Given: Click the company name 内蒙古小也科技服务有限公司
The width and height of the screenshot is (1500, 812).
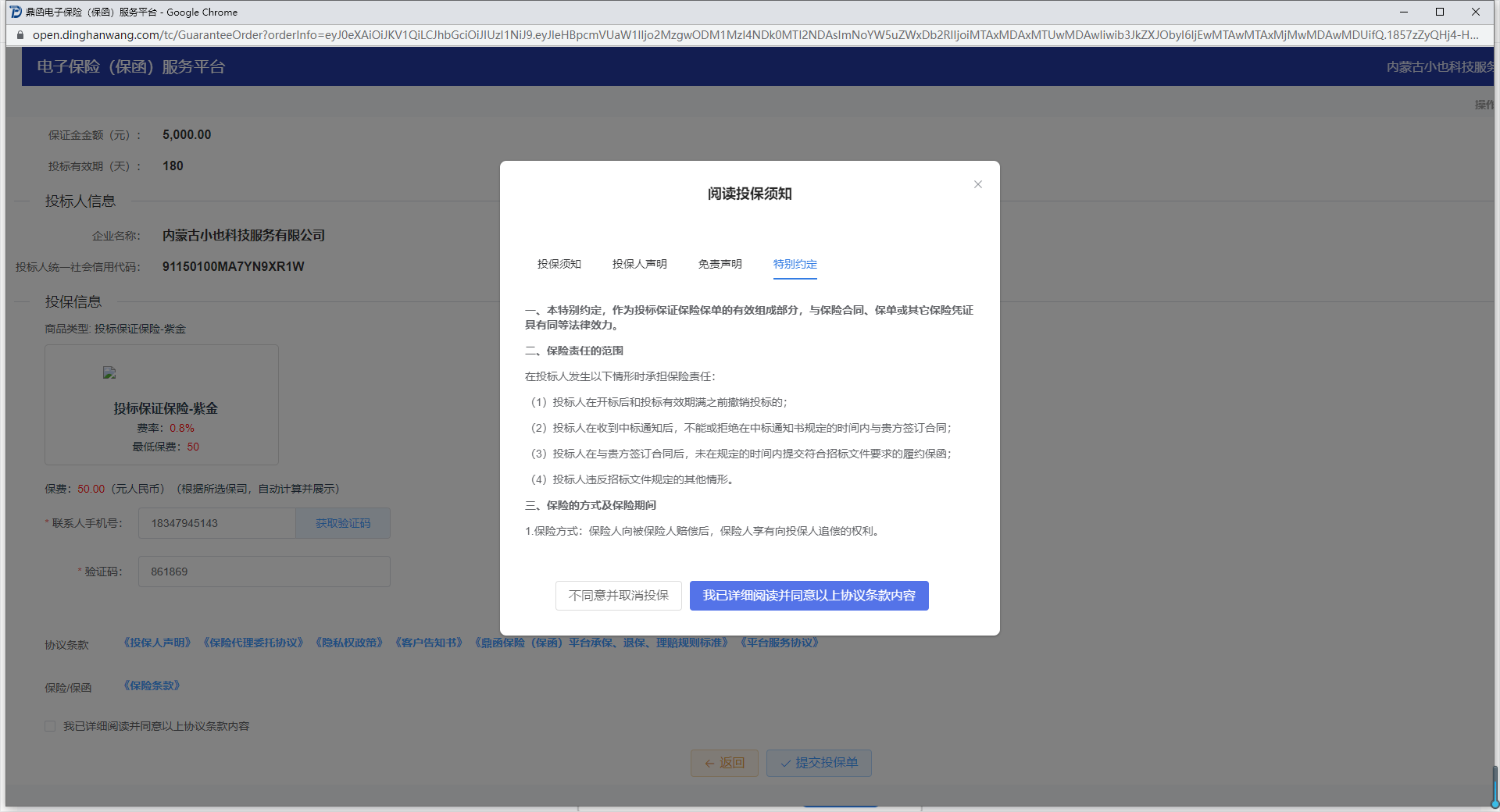Looking at the screenshot, I should 244,235.
